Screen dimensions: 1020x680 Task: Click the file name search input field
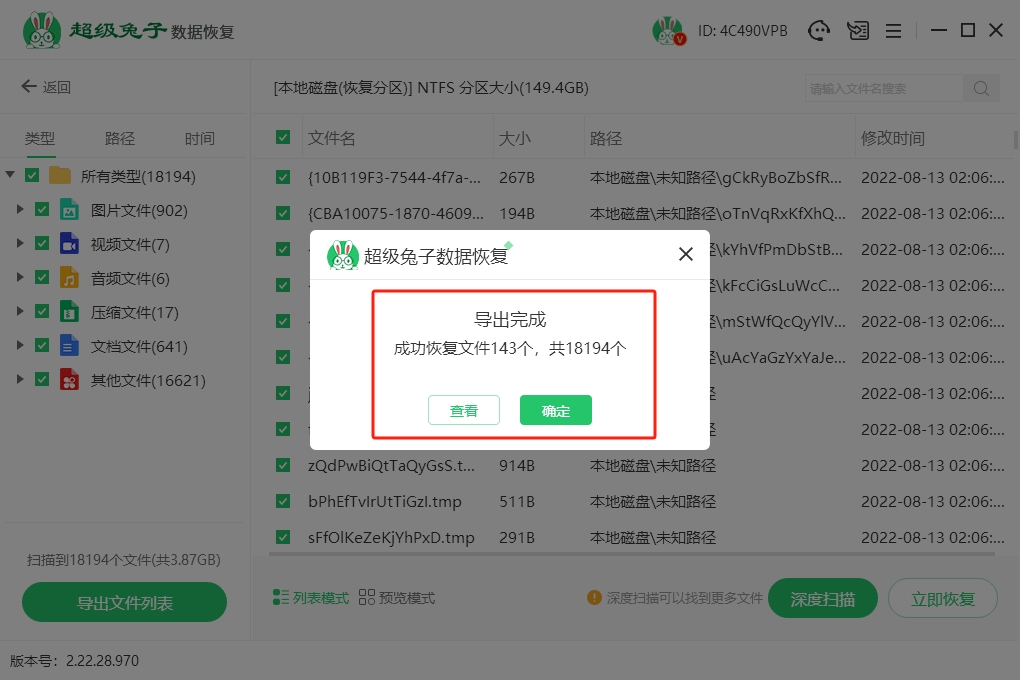[884, 88]
